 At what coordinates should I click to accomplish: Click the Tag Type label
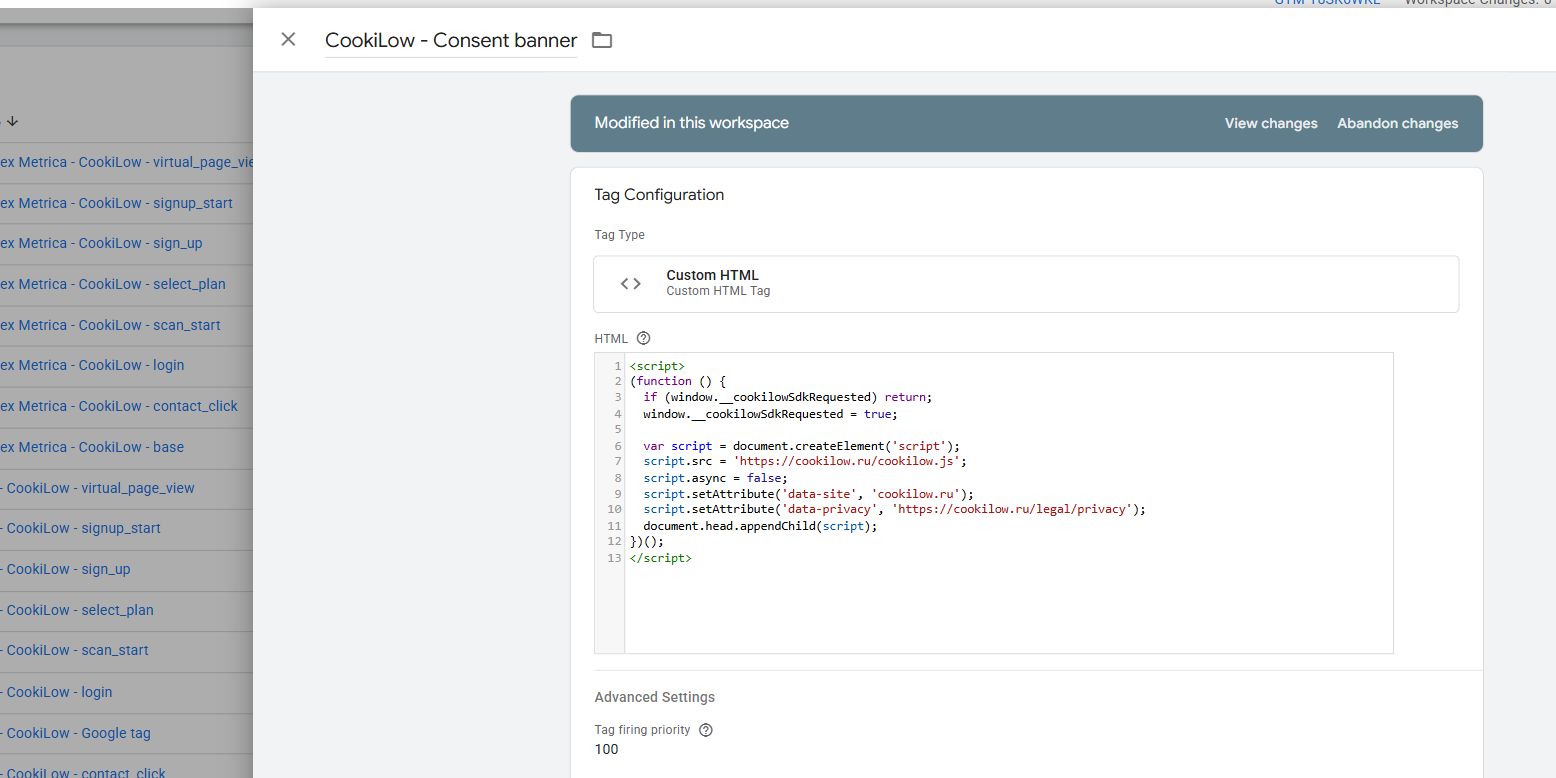(619, 235)
